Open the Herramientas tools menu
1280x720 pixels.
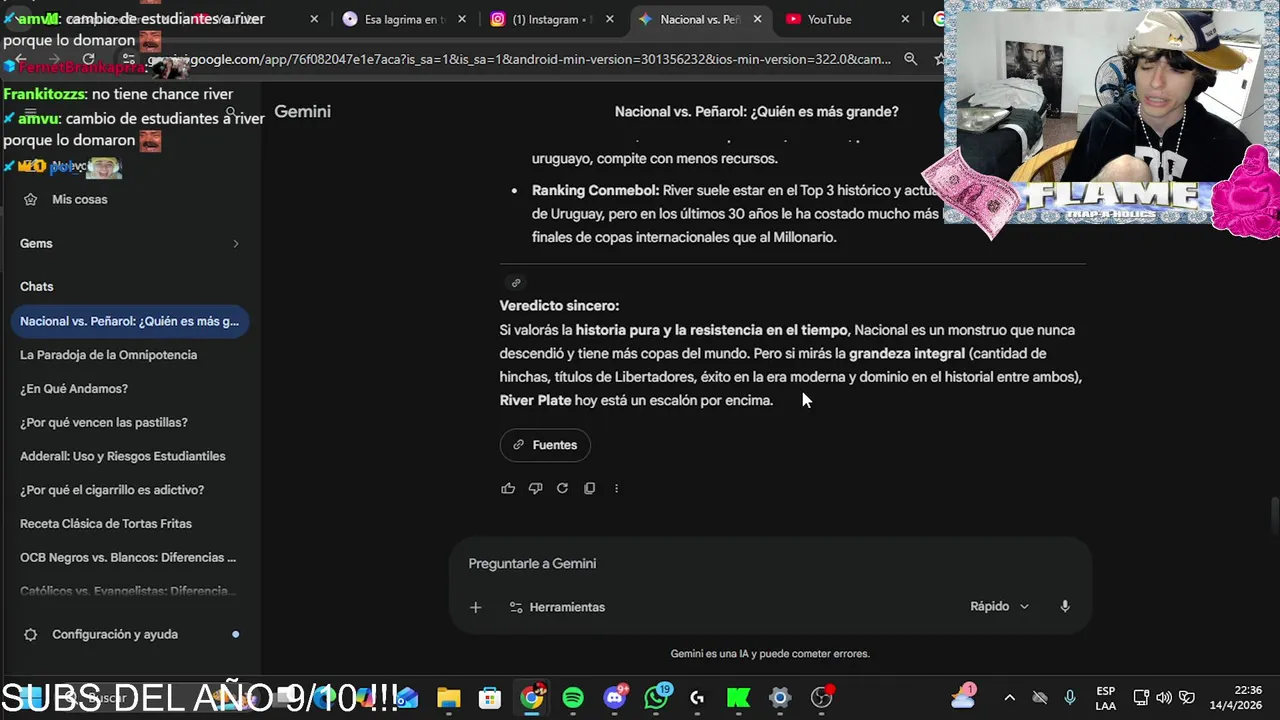coord(557,607)
